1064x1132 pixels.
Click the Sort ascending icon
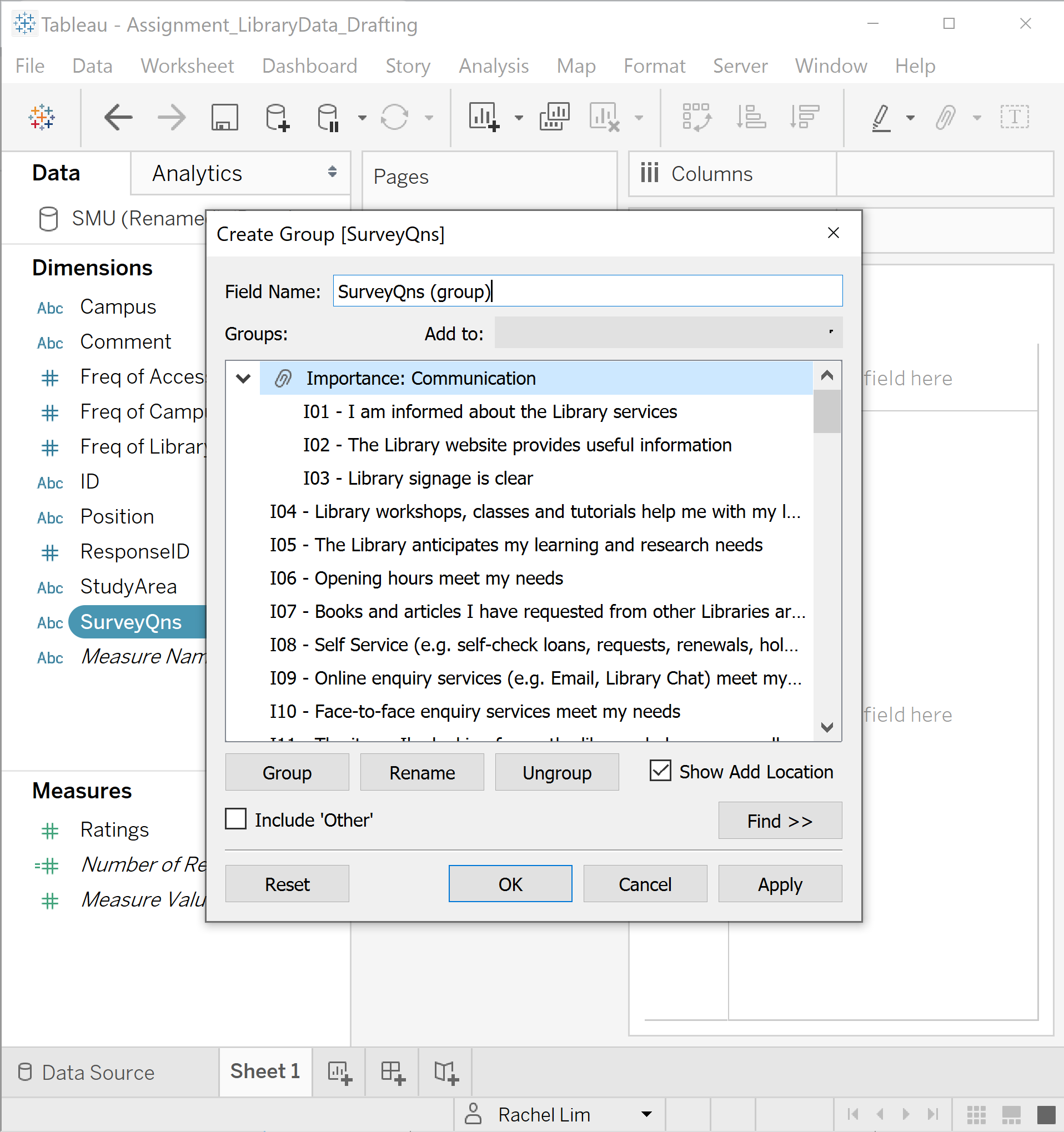[x=751, y=118]
